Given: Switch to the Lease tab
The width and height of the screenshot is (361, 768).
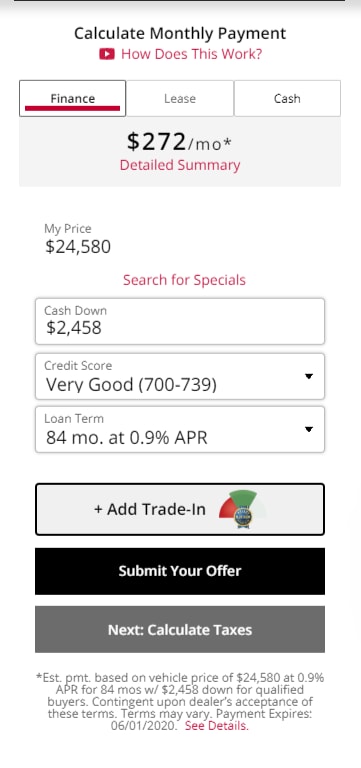Looking at the screenshot, I should (x=180, y=98).
